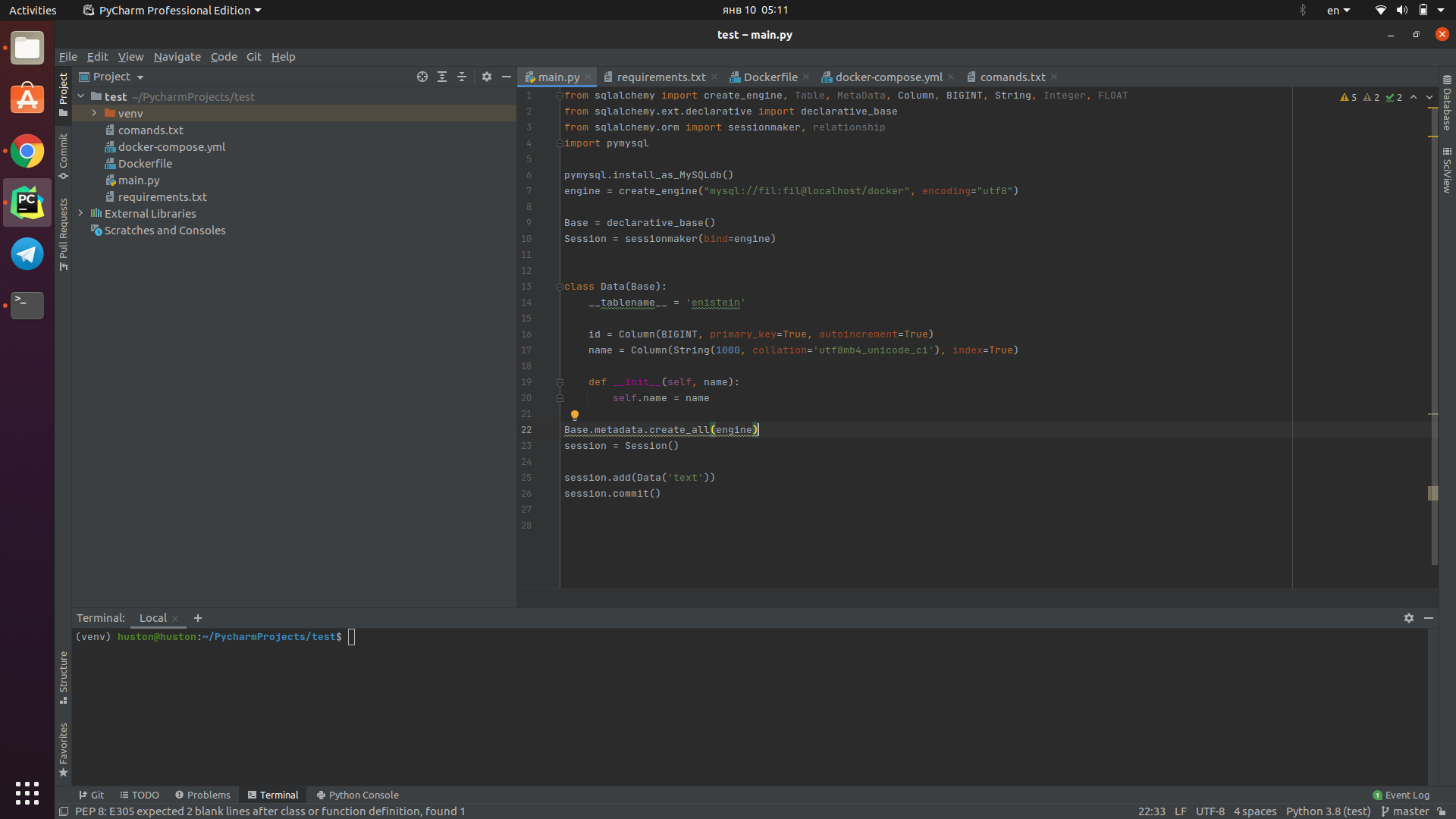This screenshot has width=1456, height=819.
Task: Open Ubuntu Software in the dock
Action: point(27,99)
